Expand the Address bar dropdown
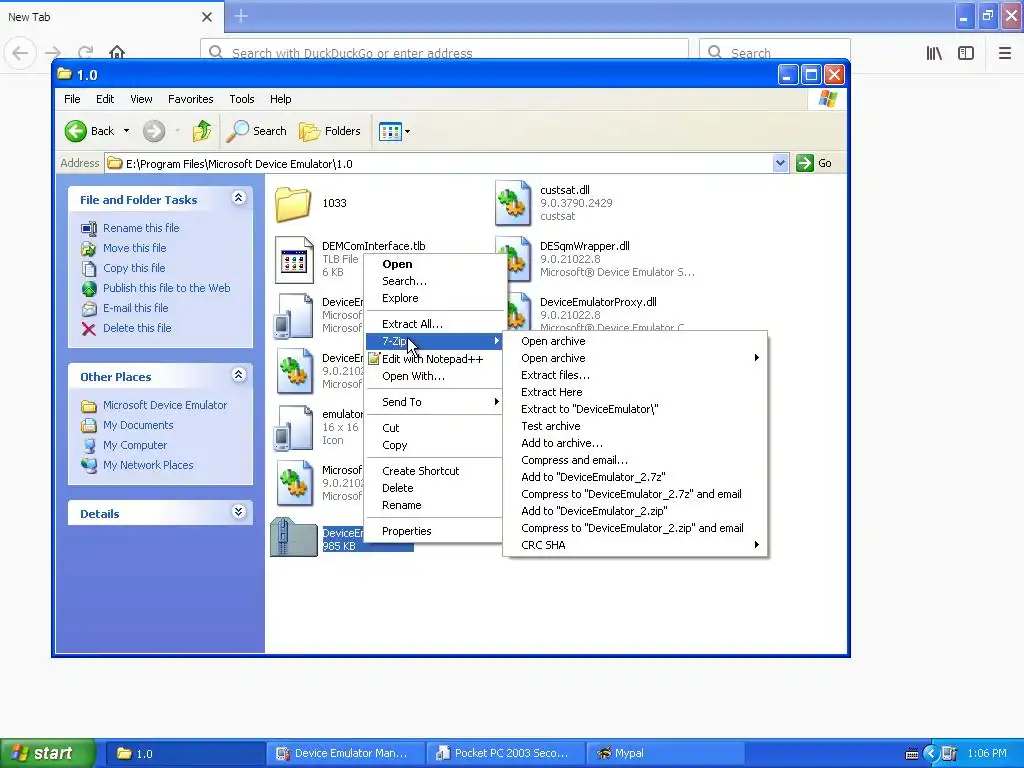The width and height of the screenshot is (1024, 768). point(780,163)
